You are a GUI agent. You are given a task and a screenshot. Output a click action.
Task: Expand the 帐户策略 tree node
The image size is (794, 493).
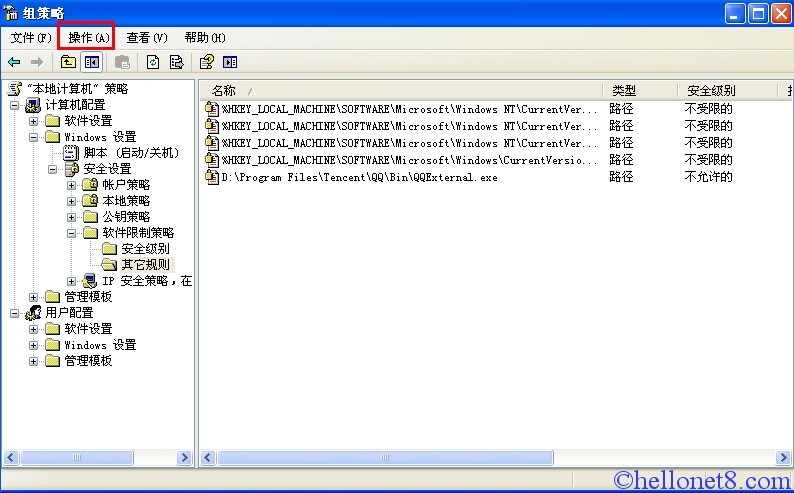(x=72, y=185)
